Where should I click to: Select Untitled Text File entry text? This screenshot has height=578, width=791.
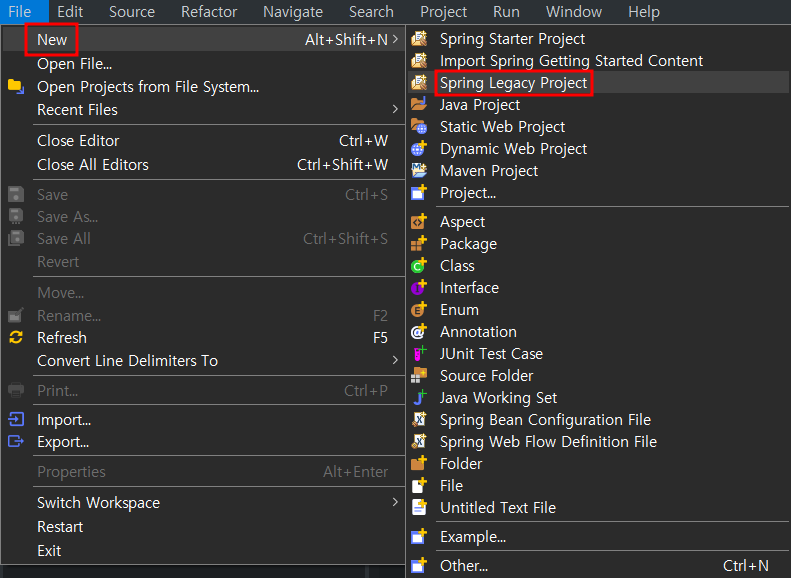pos(498,507)
